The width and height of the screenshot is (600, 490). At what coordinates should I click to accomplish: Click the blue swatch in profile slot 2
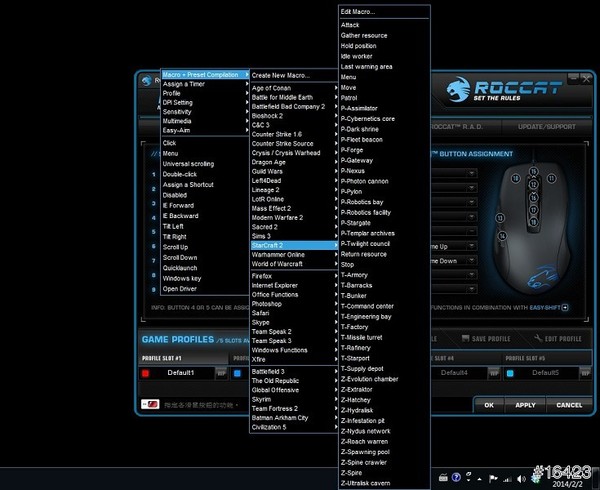237,373
